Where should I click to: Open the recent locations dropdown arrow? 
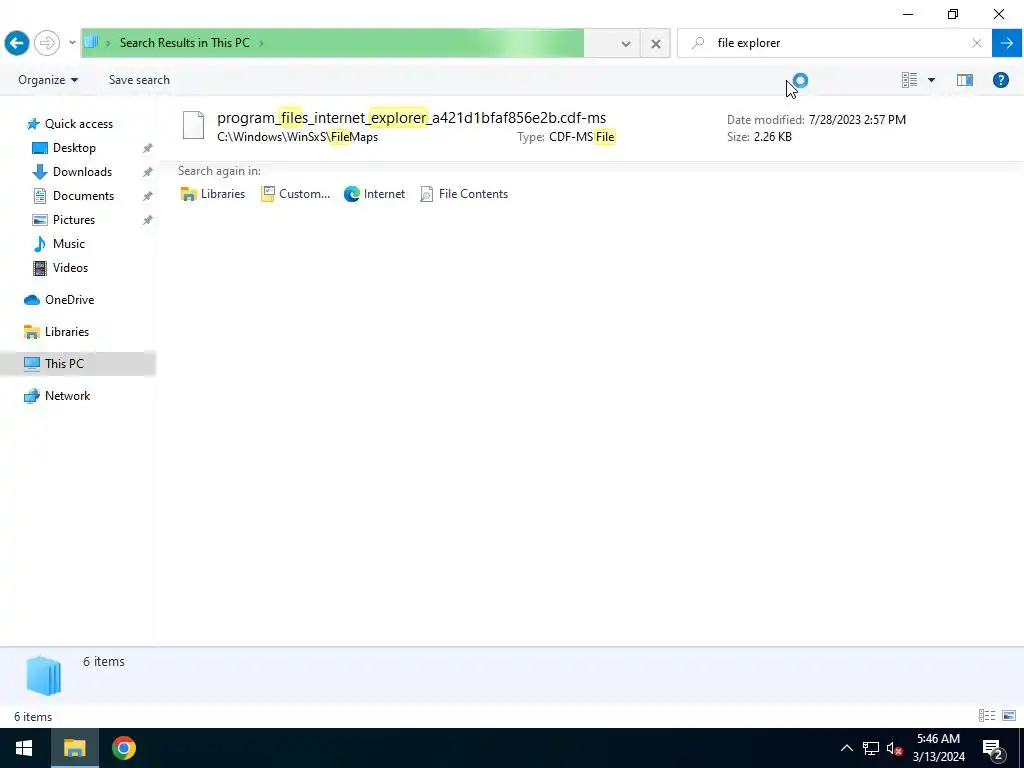tap(72, 43)
